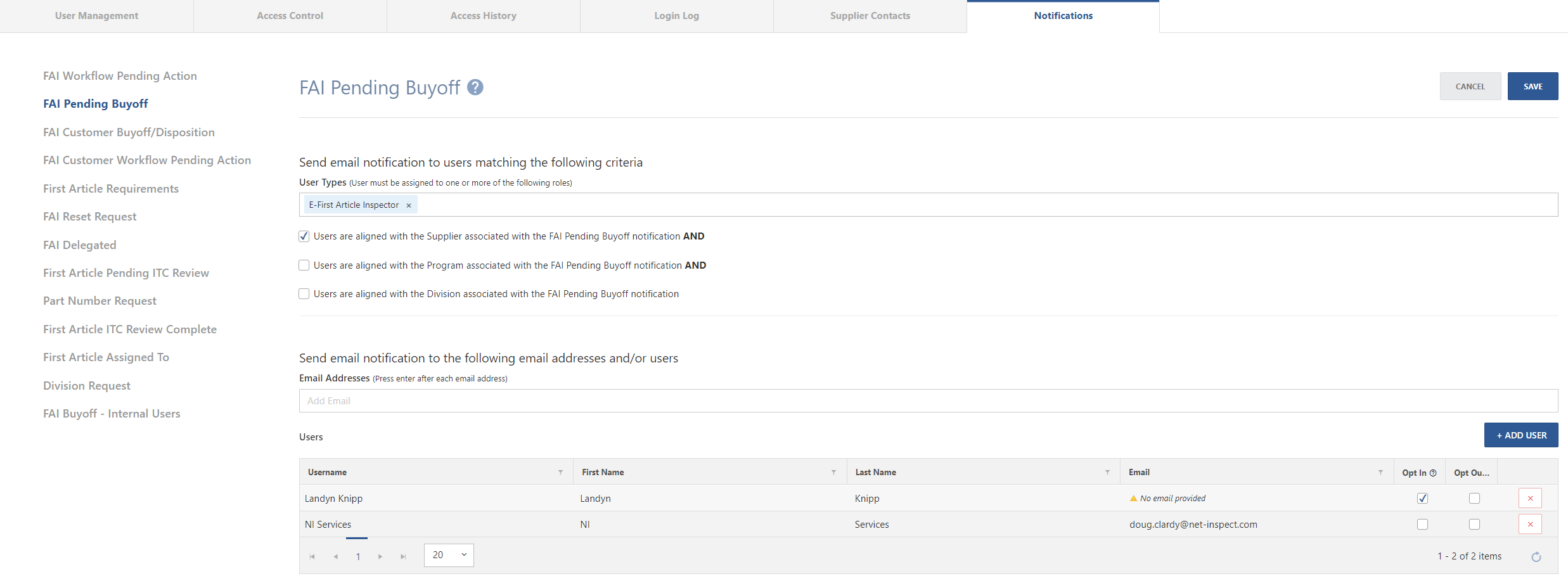Image resolution: width=1568 pixels, height=581 pixels.
Task: Switch to the Access History tab
Action: 483,15
